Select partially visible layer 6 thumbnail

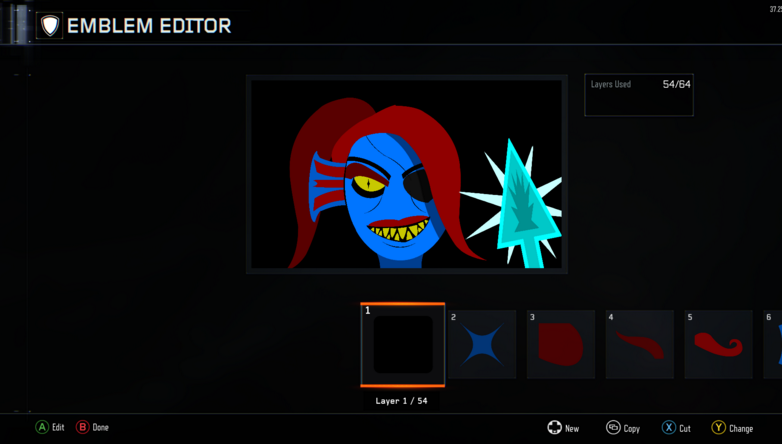pos(773,345)
